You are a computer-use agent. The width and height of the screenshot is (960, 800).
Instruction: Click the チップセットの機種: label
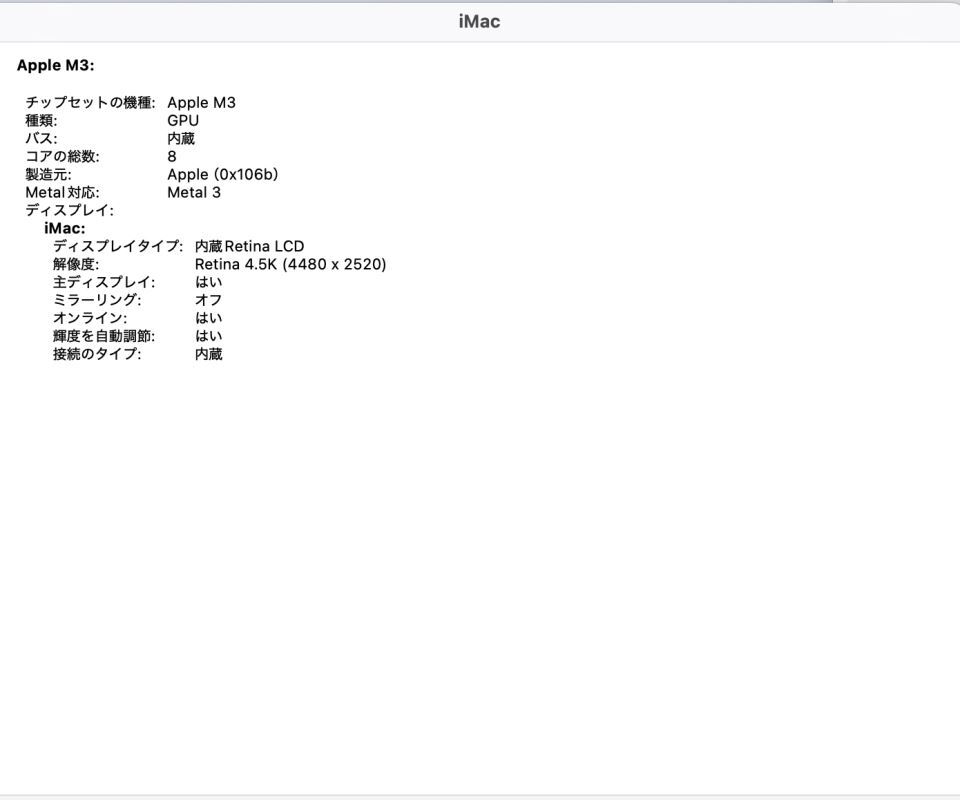91,103
